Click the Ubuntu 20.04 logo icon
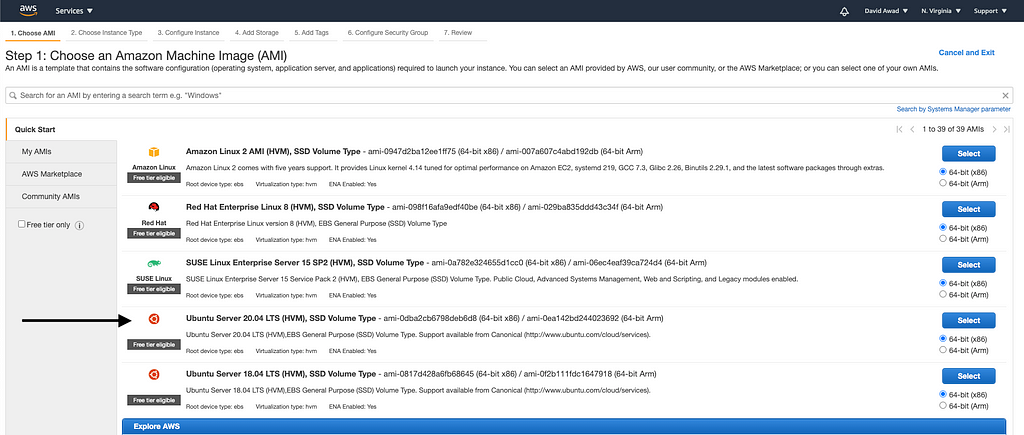Screen dimensions: 1024x435 coord(154,319)
